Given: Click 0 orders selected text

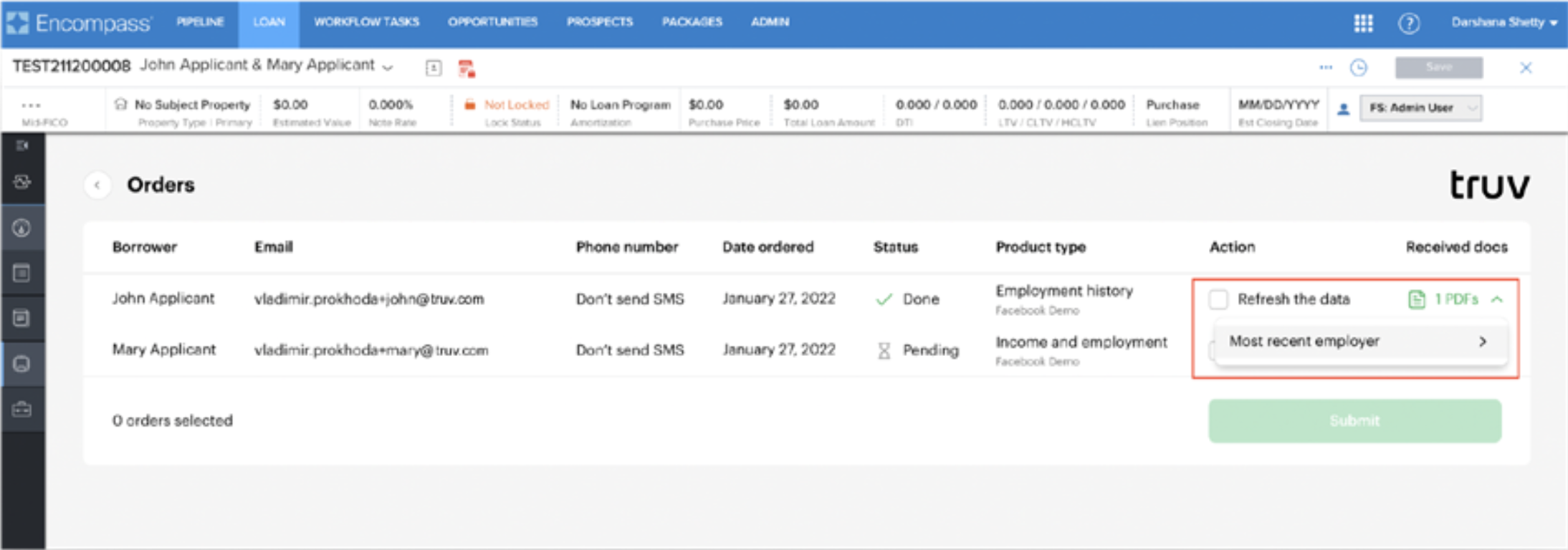Looking at the screenshot, I should [x=172, y=420].
